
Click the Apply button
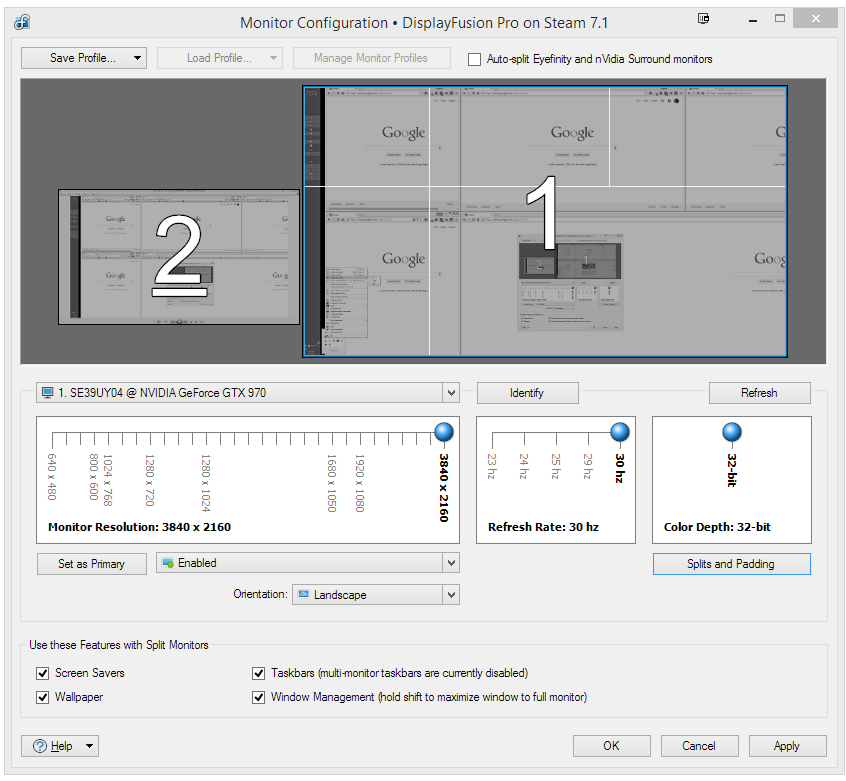tap(786, 746)
